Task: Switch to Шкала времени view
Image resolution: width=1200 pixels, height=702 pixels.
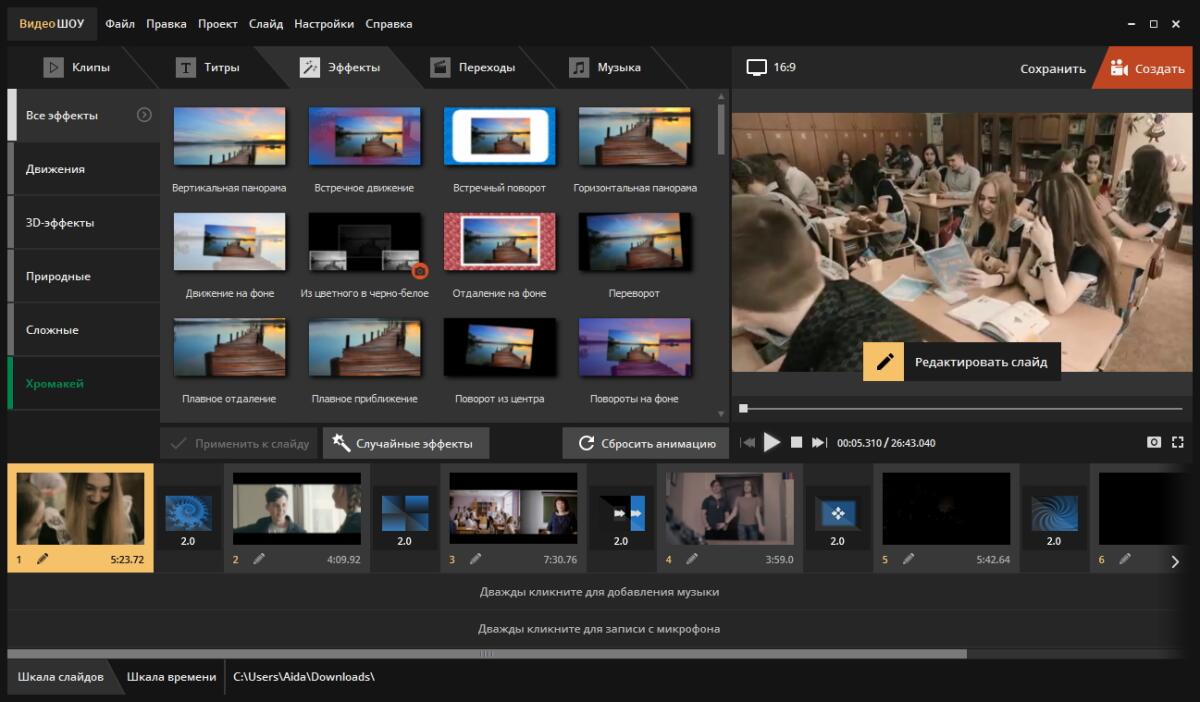Action: [x=171, y=677]
